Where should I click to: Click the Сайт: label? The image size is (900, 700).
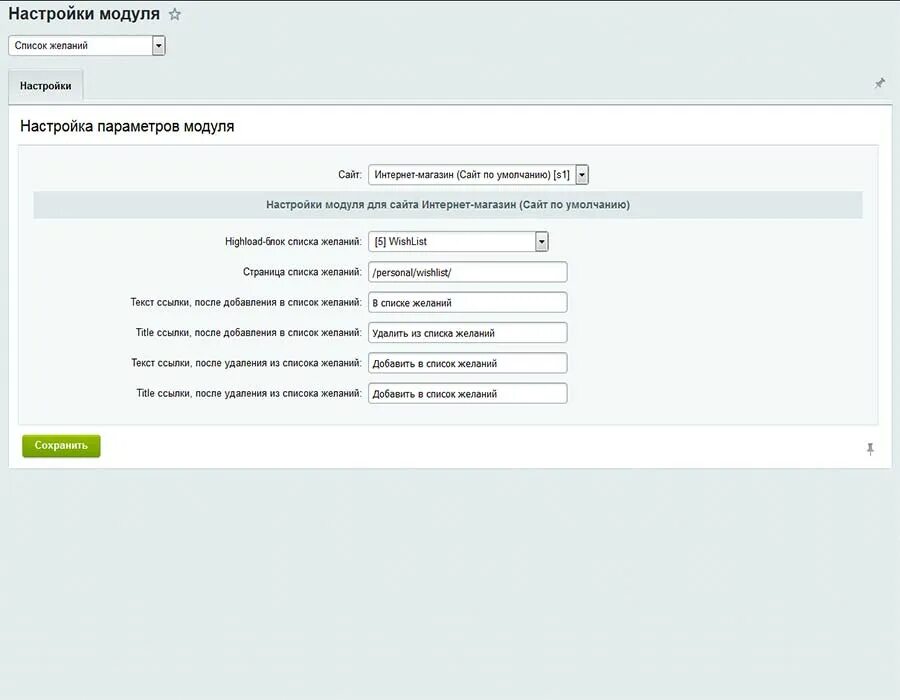click(x=350, y=174)
